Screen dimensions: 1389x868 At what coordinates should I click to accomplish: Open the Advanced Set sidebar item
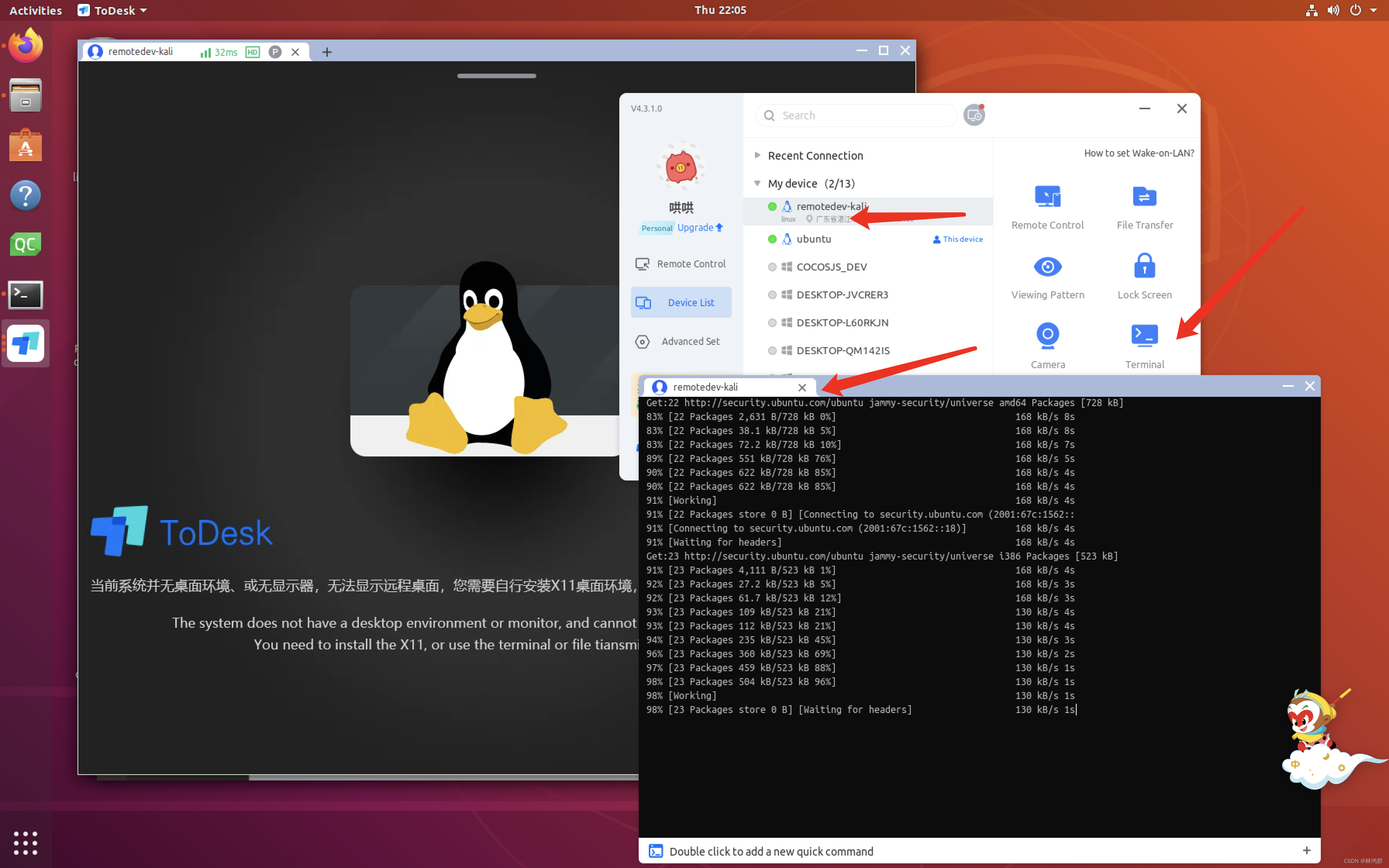pyautogui.click(x=681, y=341)
